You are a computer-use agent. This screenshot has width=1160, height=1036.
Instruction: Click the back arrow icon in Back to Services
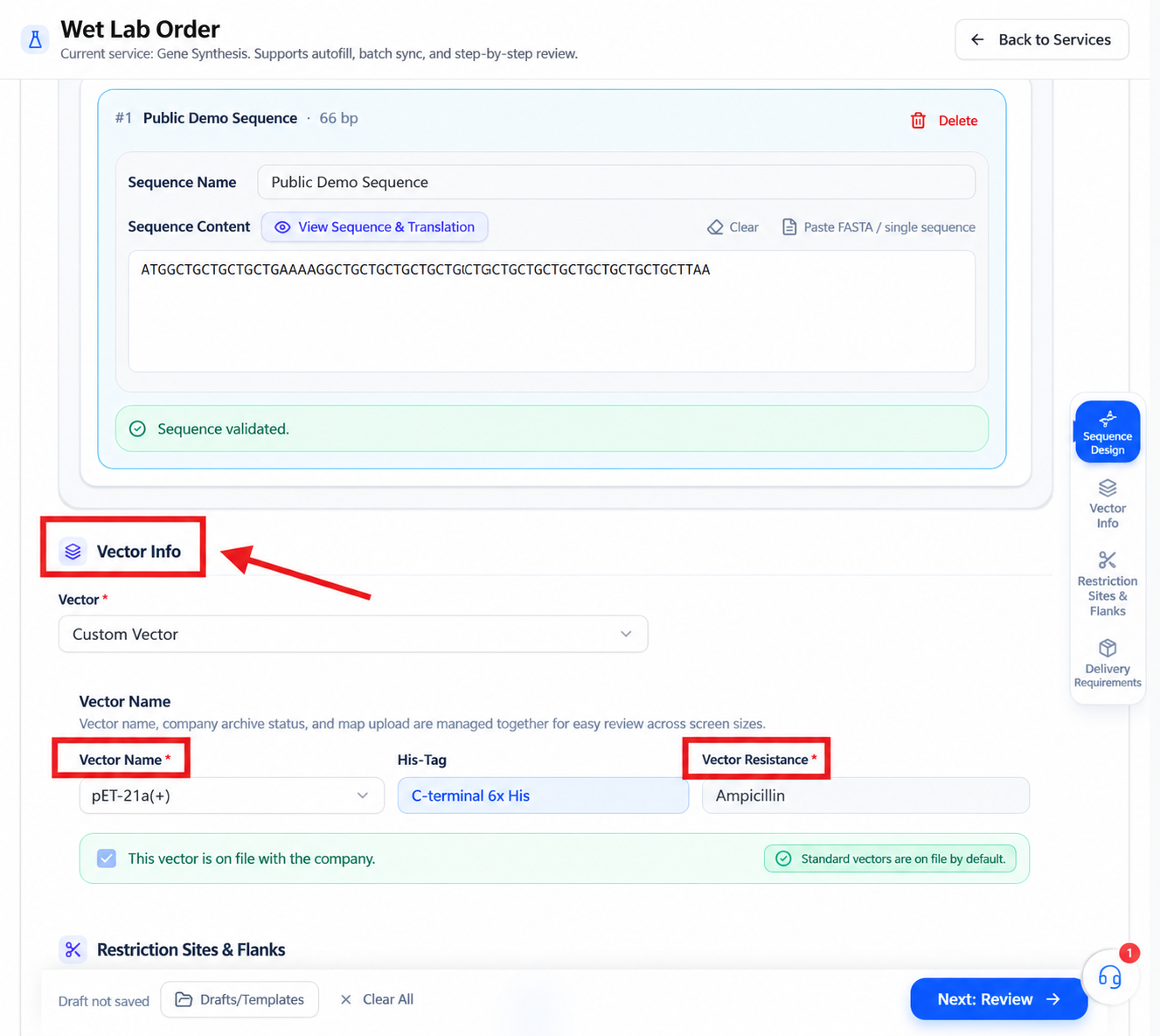977,39
